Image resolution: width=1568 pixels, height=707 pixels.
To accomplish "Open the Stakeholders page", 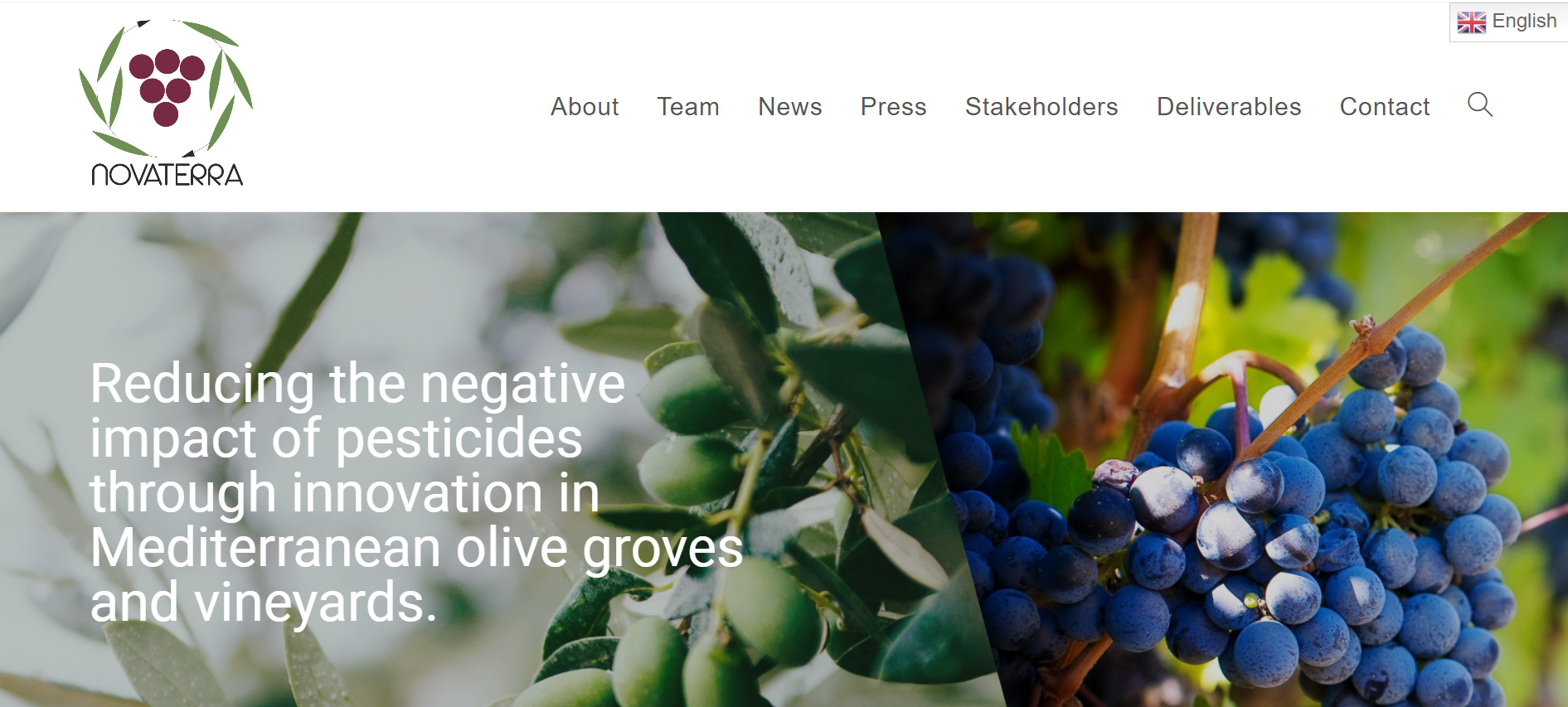I will pos(1041,106).
